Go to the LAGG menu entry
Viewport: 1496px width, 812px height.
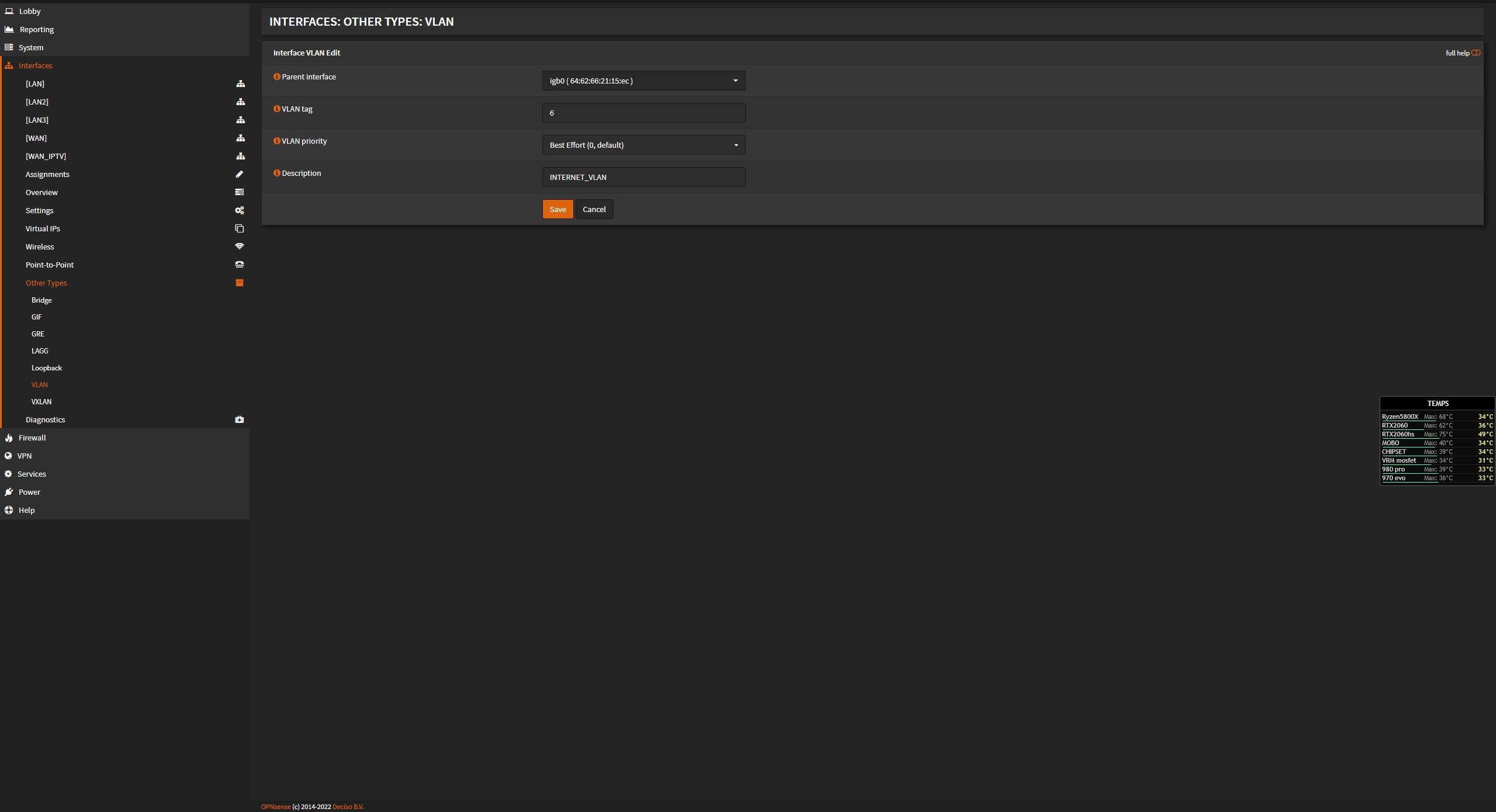(40, 351)
